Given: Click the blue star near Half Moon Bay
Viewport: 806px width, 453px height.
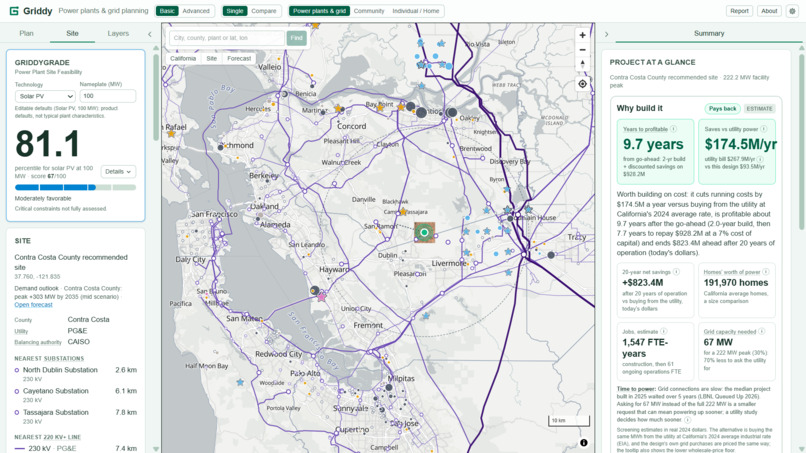Looking at the screenshot, I should 240,383.
